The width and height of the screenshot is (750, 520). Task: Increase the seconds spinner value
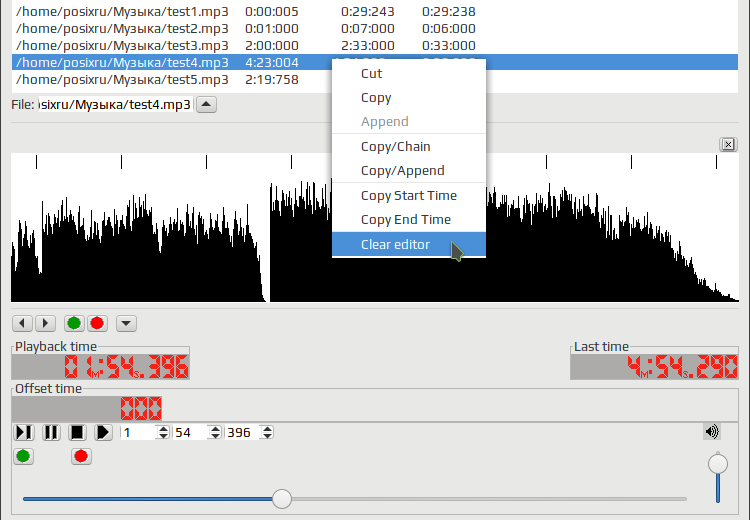click(216, 429)
